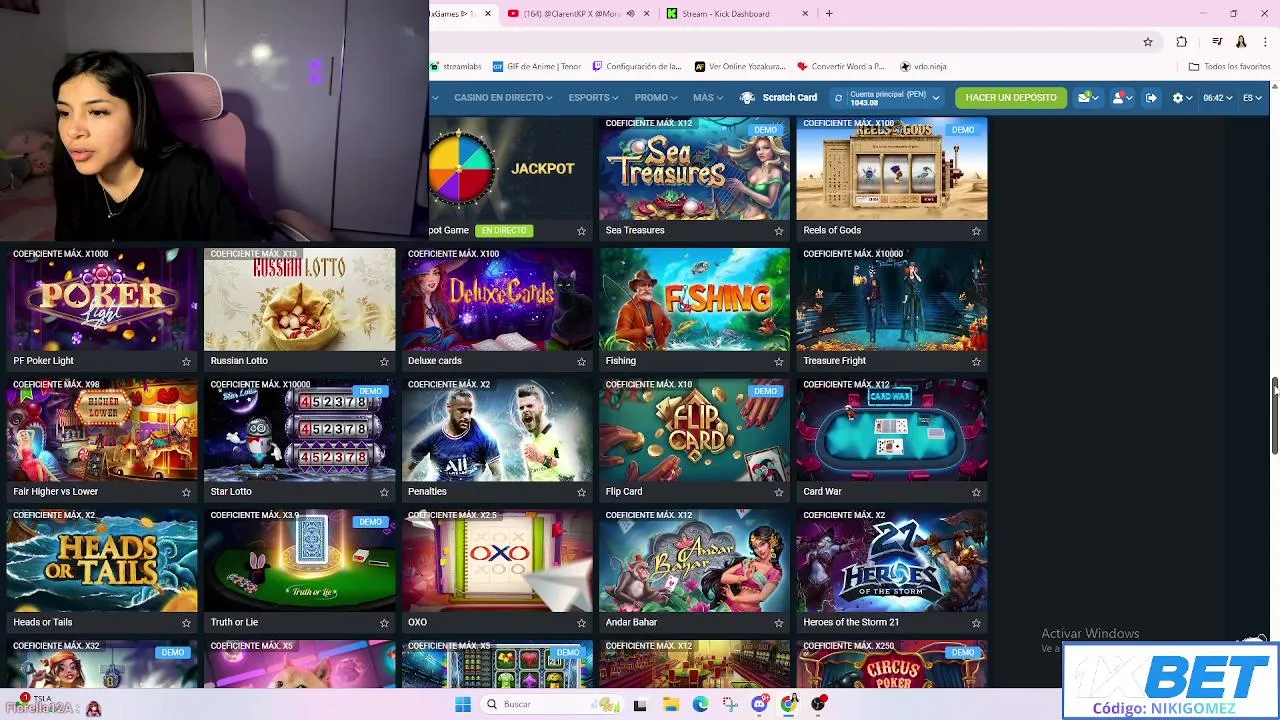The image size is (1280, 720).
Task: Favorite the Heads or Tails star
Action: coord(186,623)
